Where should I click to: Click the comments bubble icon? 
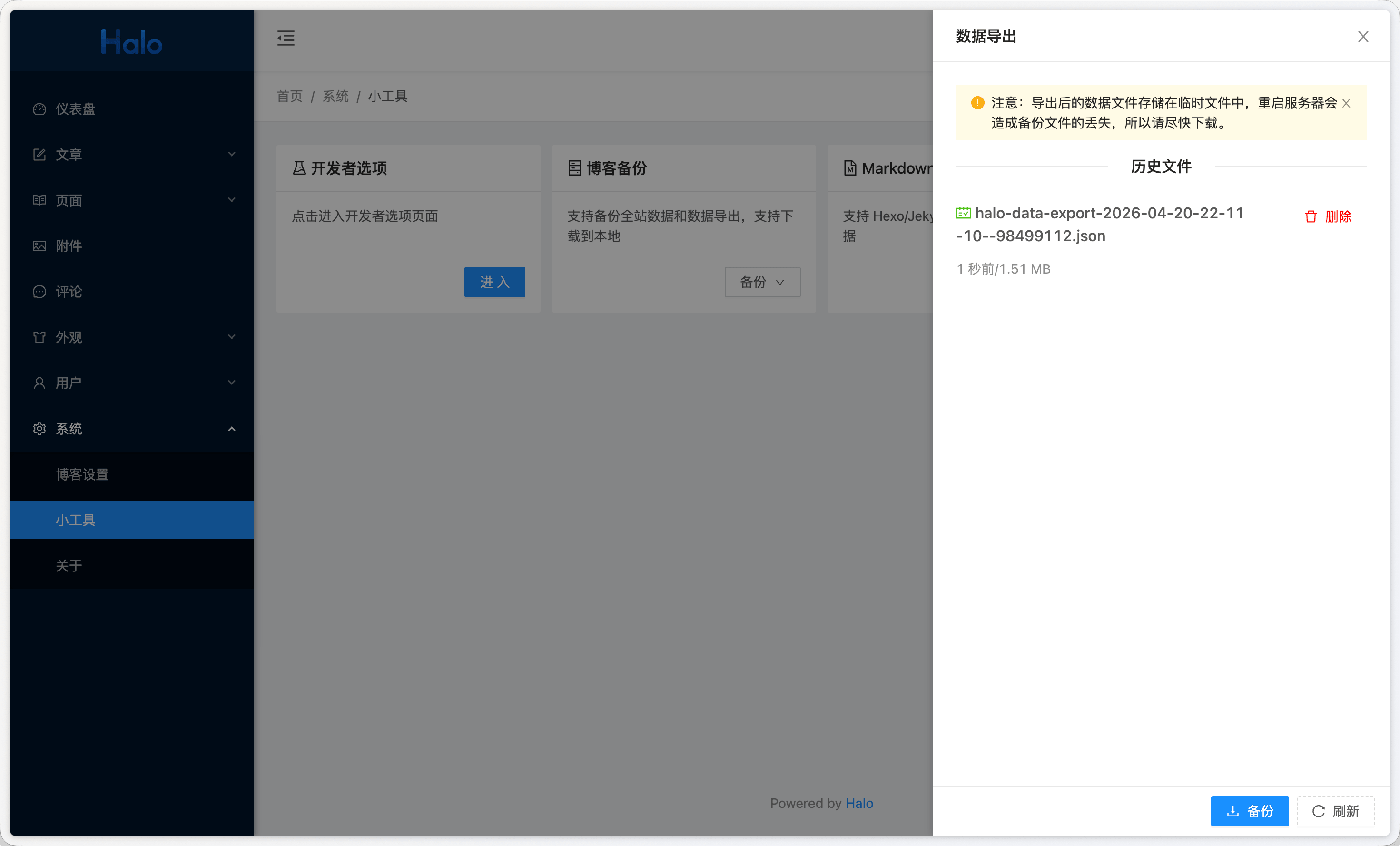tap(39, 292)
